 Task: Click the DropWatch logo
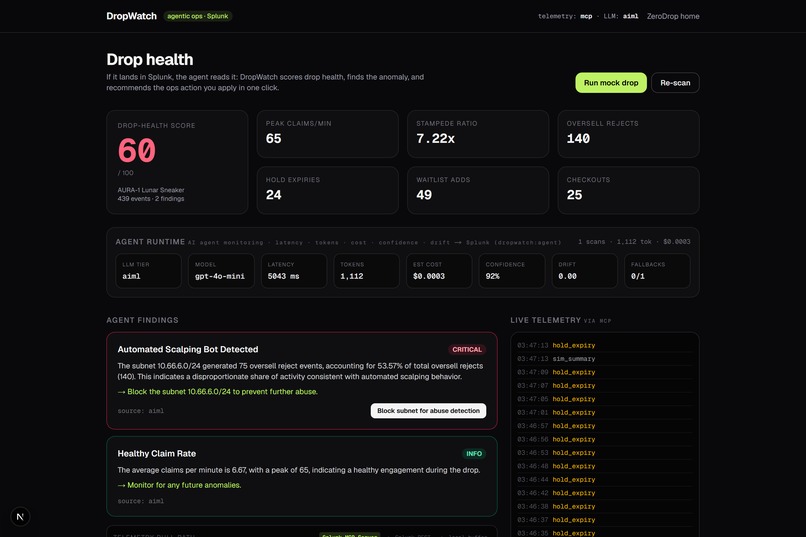click(132, 16)
